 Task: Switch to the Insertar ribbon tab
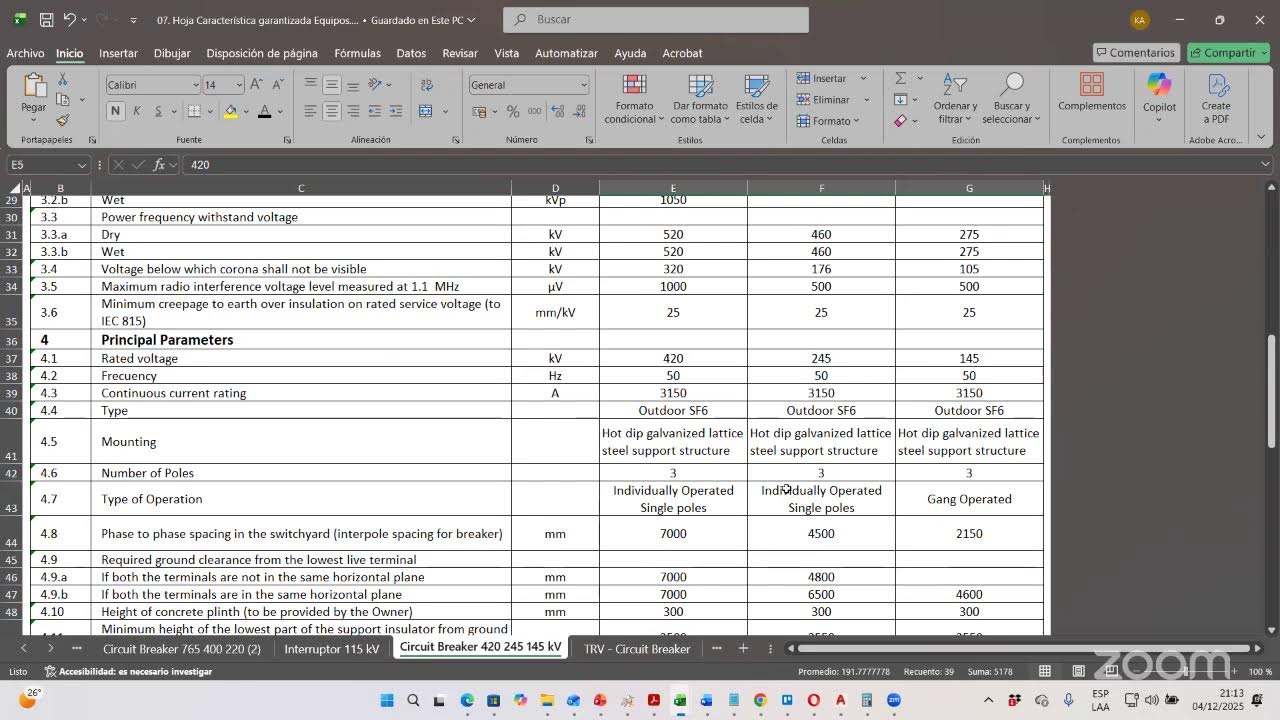pyautogui.click(x=118, y=53)
